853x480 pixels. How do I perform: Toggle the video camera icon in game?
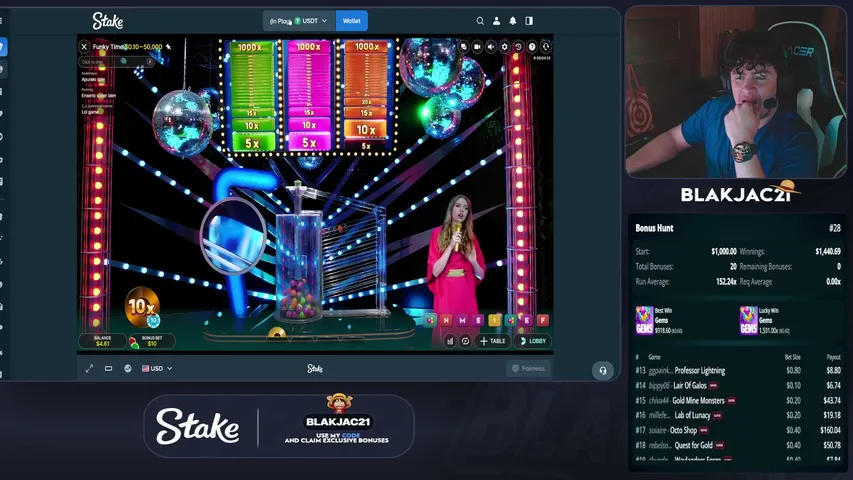477,47
